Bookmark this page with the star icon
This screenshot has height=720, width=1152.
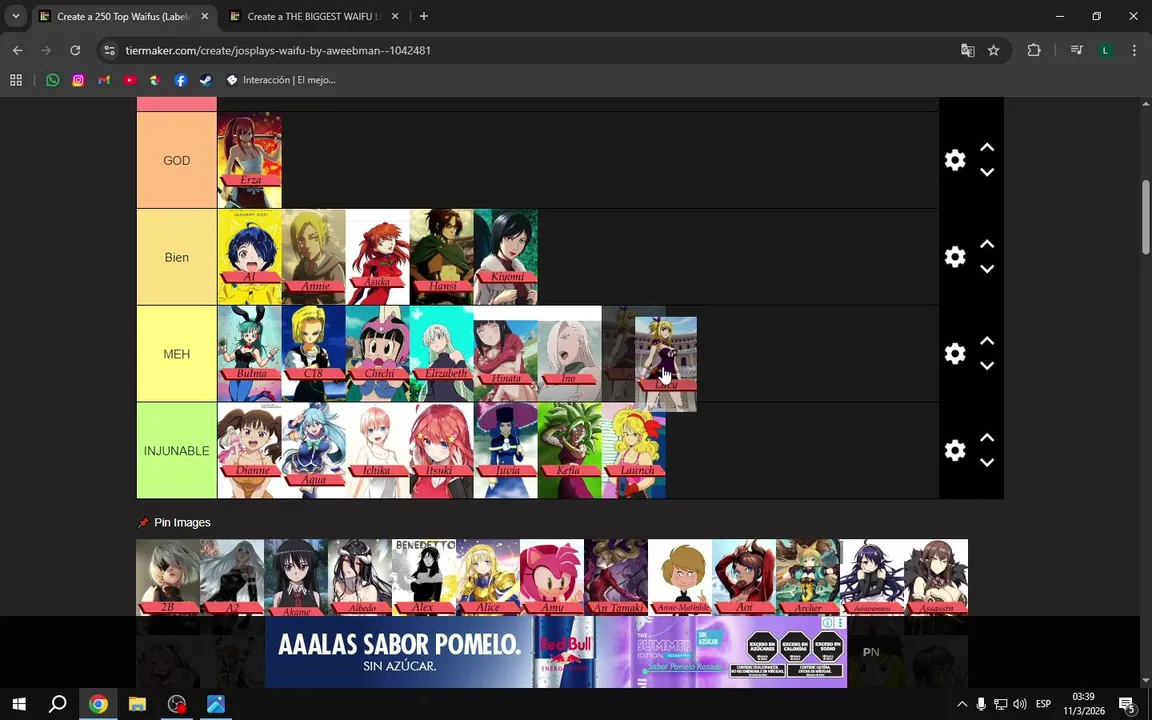[x=993, y=50]
